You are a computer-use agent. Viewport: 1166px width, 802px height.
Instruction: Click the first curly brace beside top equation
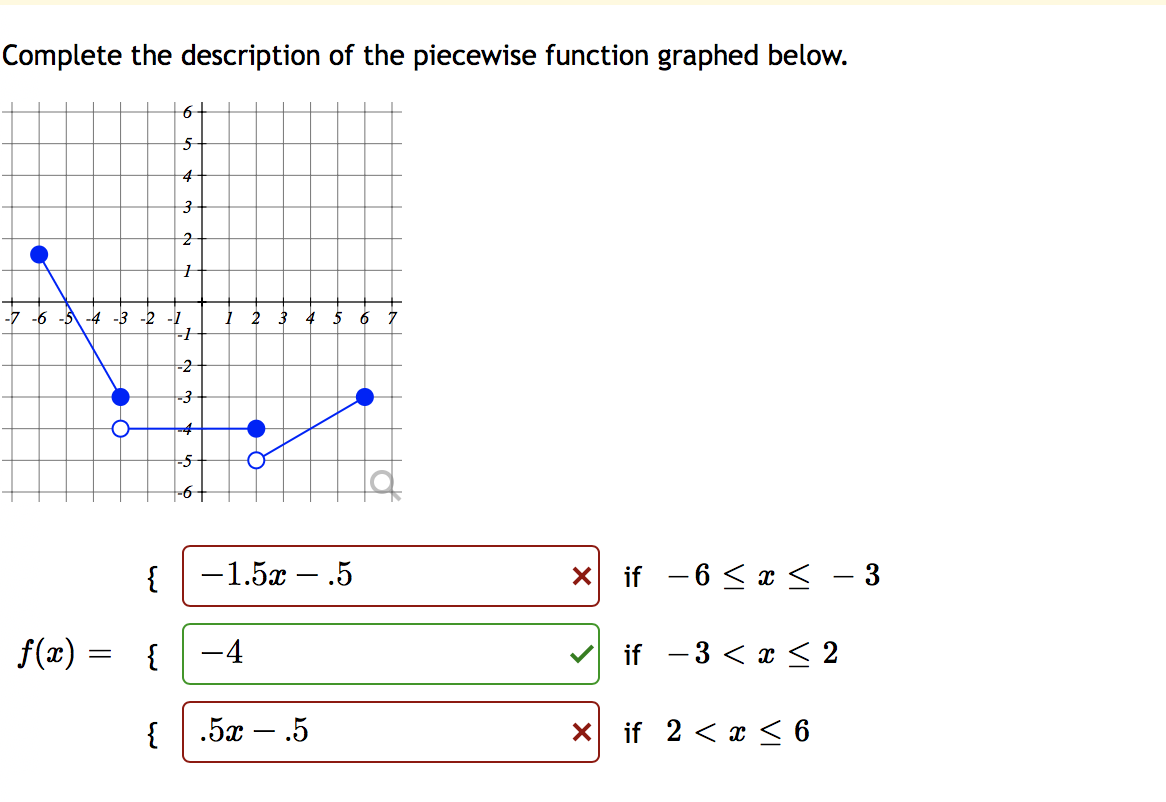click(x=151, y=577)
